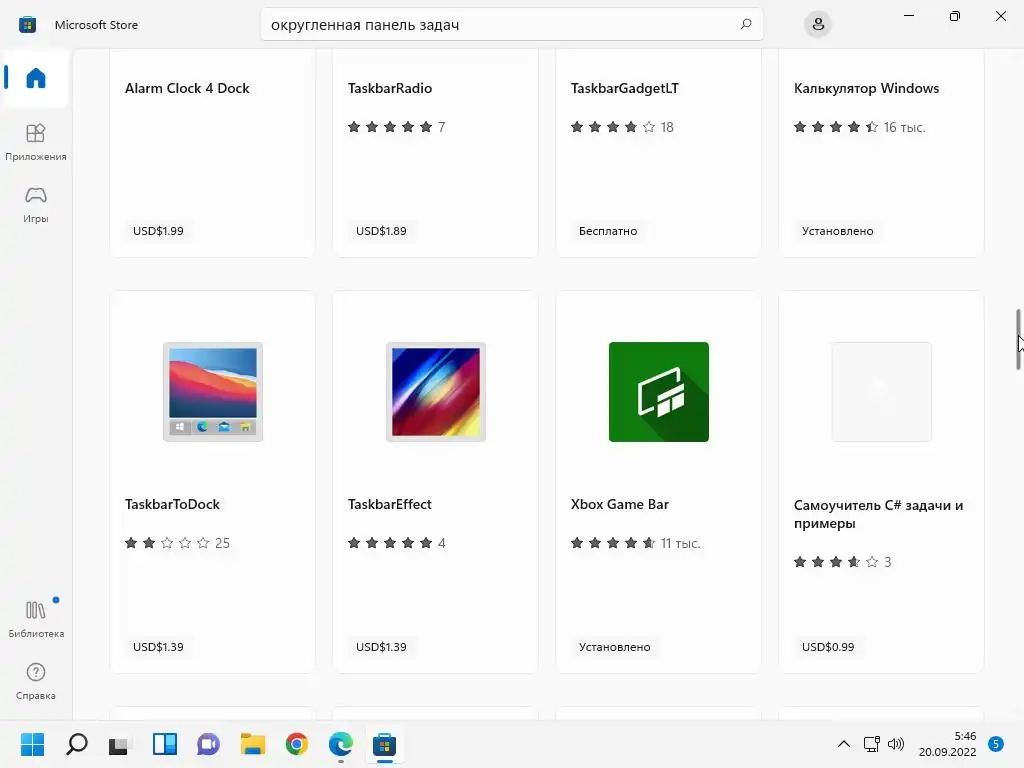
Task: Click the TaskbarEffect star rating
Action: (x=396, y=543)
